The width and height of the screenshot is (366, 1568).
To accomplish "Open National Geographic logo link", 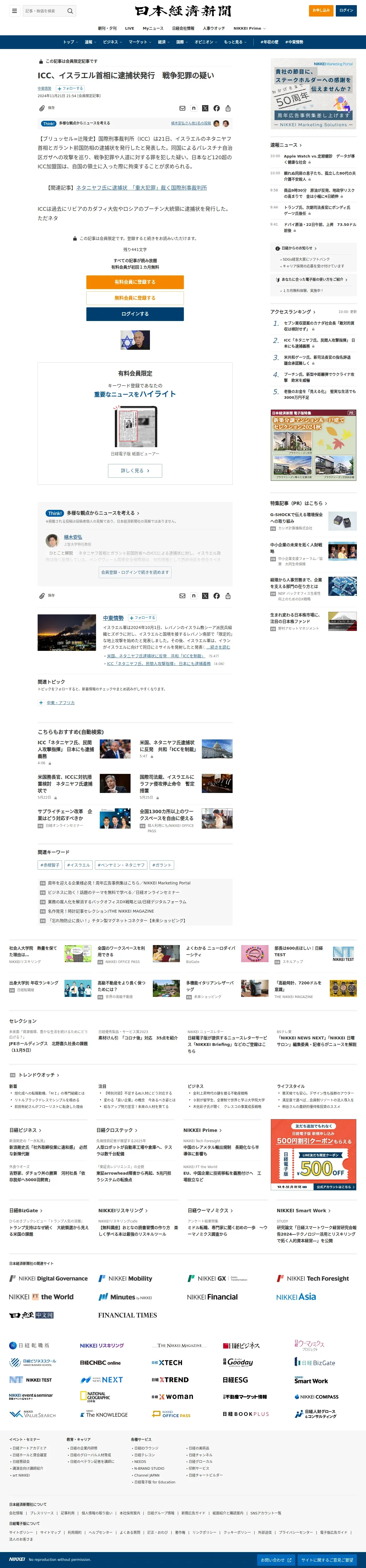I will 95,1397.
